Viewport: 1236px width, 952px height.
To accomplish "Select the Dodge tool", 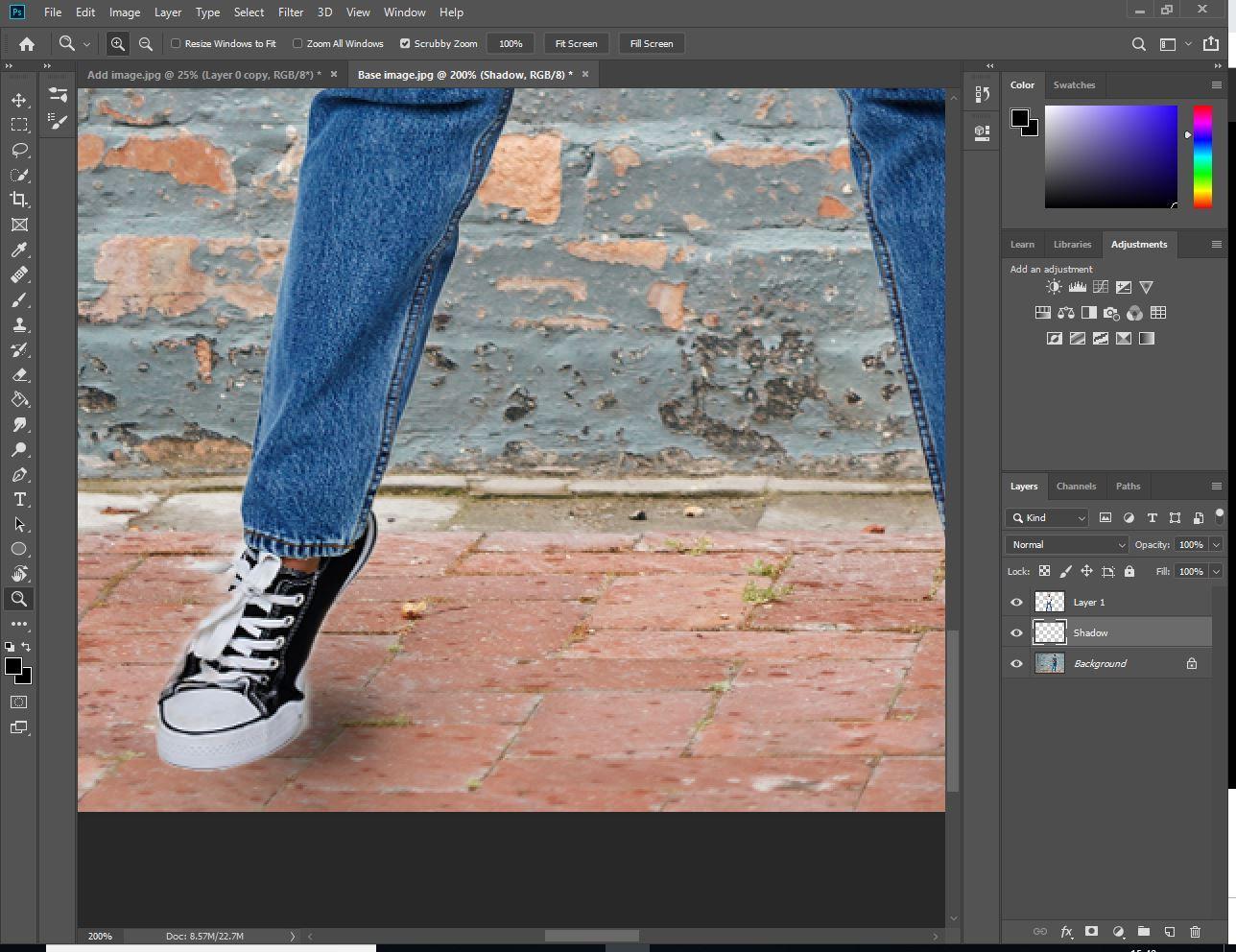I will [x=19, y=449].
